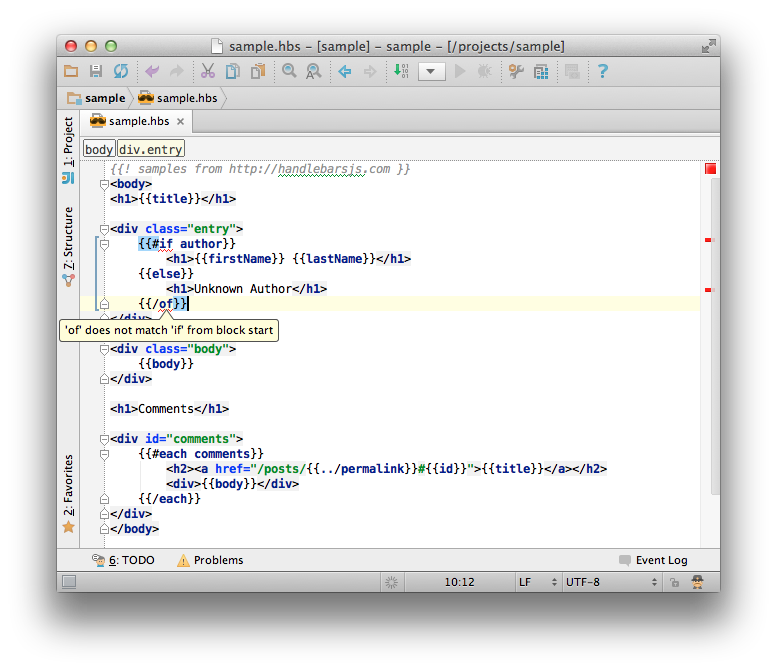
Task: Click the red error status indicator
Action: (x=710, y=169)
